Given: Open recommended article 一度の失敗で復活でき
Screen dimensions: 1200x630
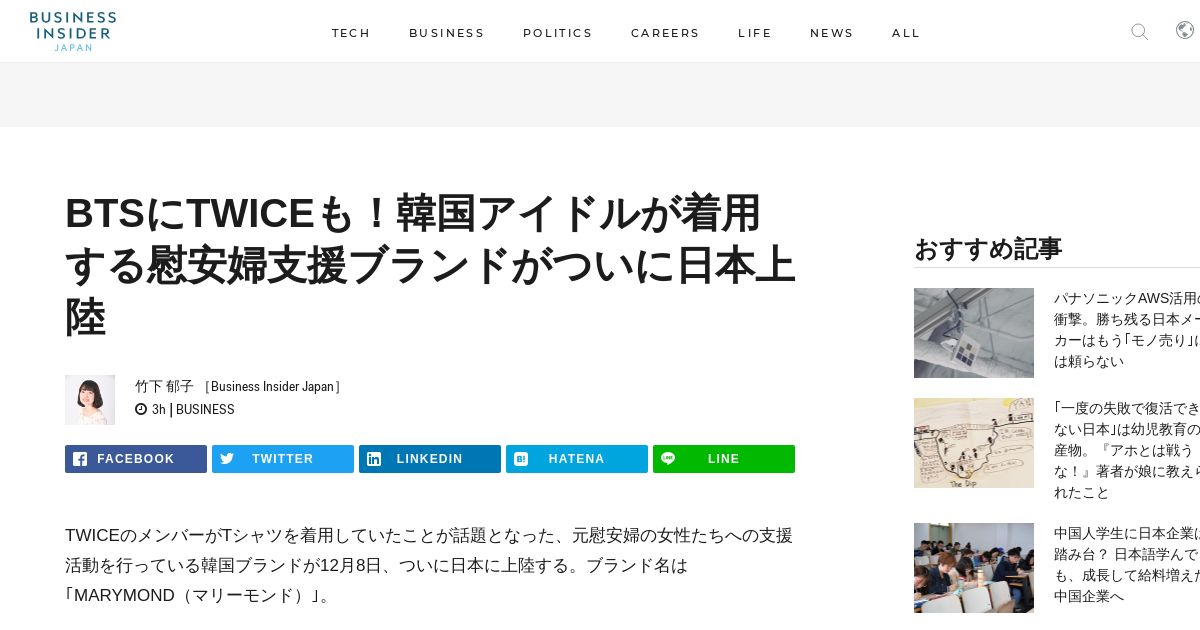Looking at the screenshot, I should click(1127, 450).
